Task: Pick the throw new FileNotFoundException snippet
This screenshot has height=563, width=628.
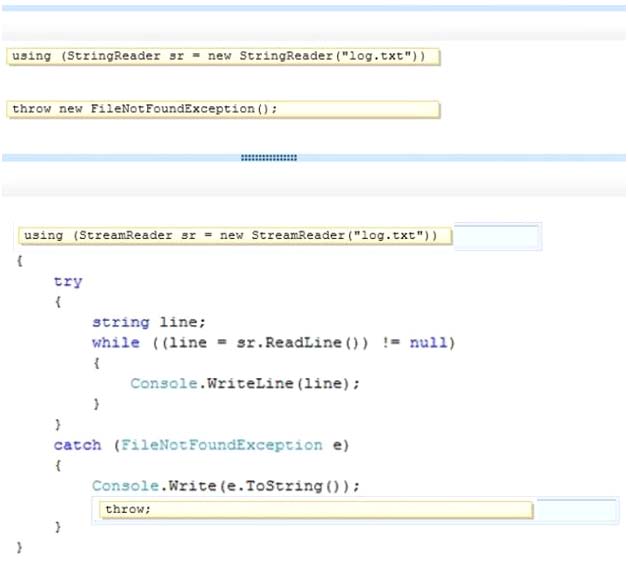Action: pyautogui.click(x=223, y=109)
